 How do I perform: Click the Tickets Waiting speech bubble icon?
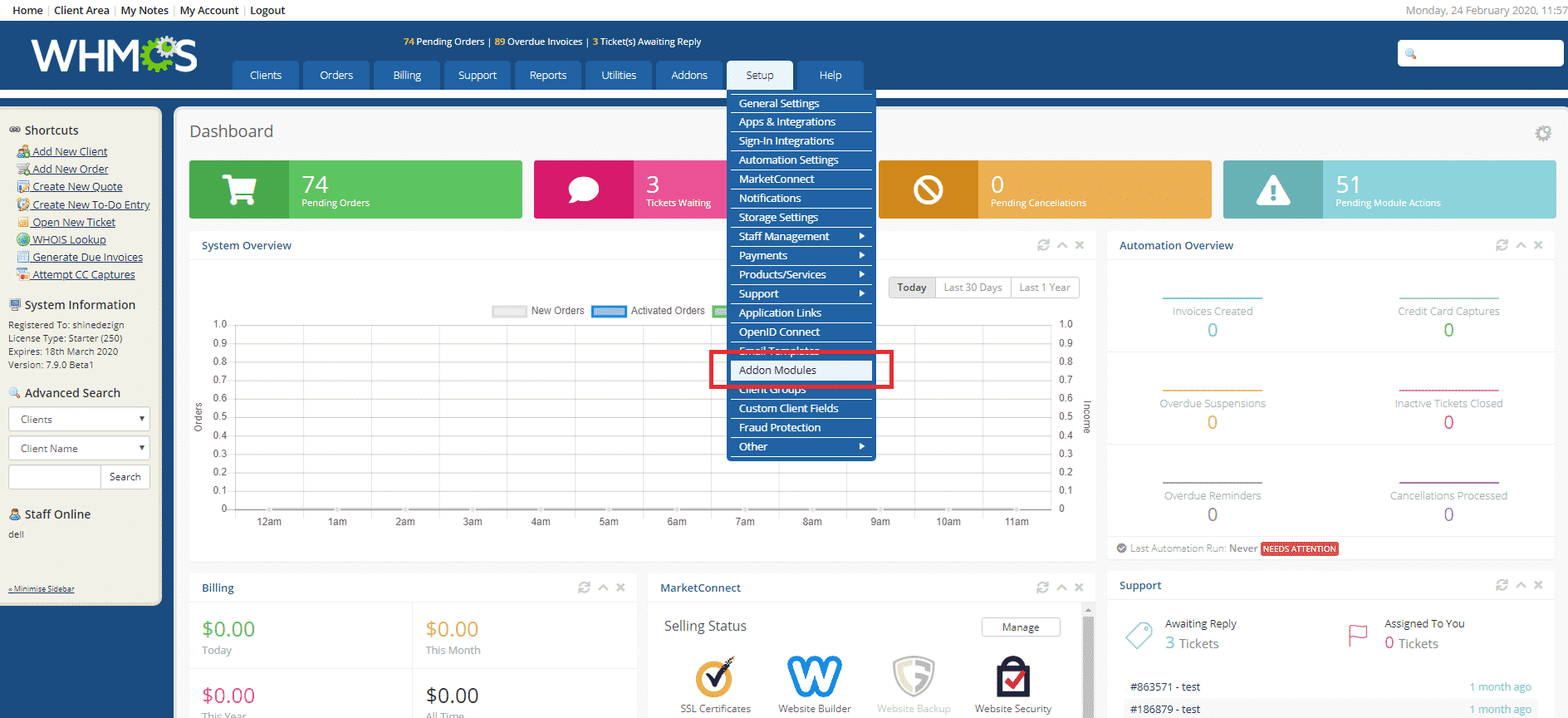pyautogui.click(x=583, y=189)
